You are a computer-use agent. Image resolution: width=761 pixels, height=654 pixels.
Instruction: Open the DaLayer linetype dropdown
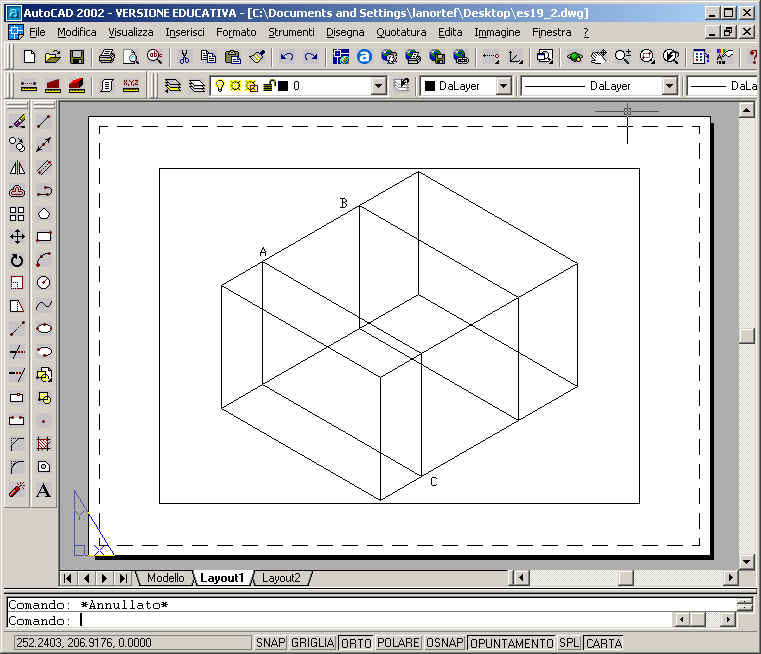click(x=670, y=86)
